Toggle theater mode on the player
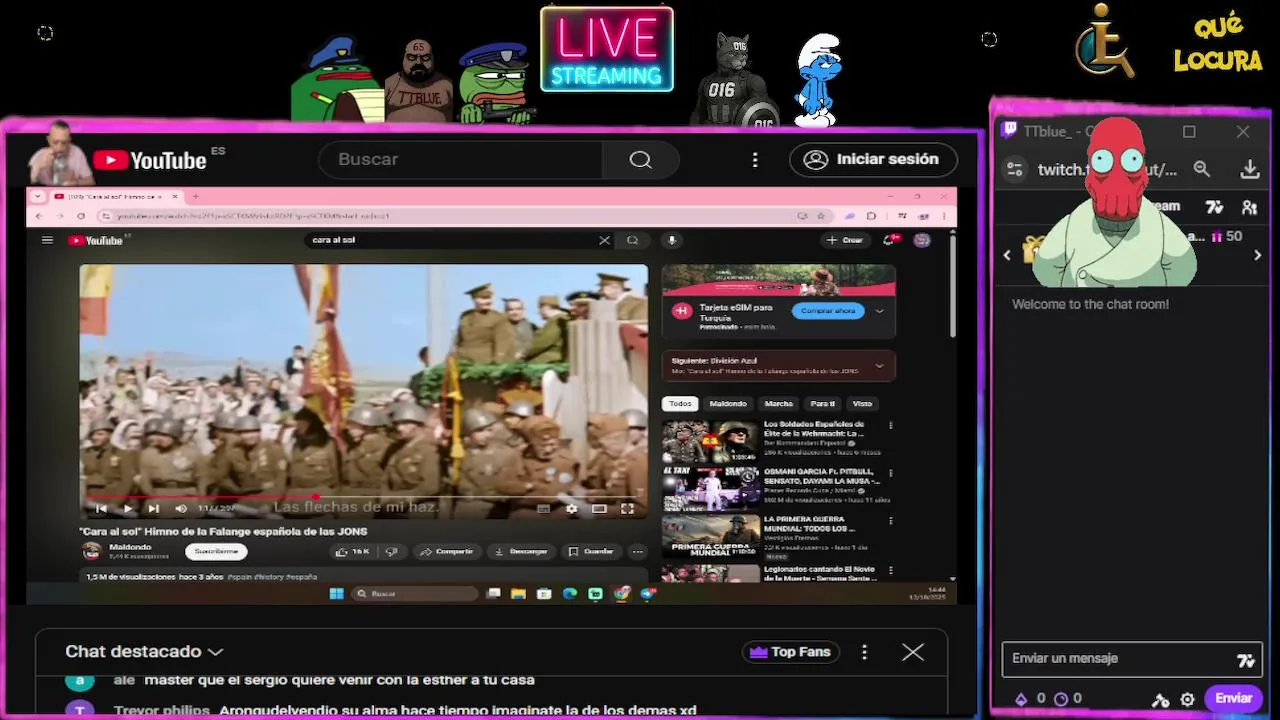 point(599,508)
